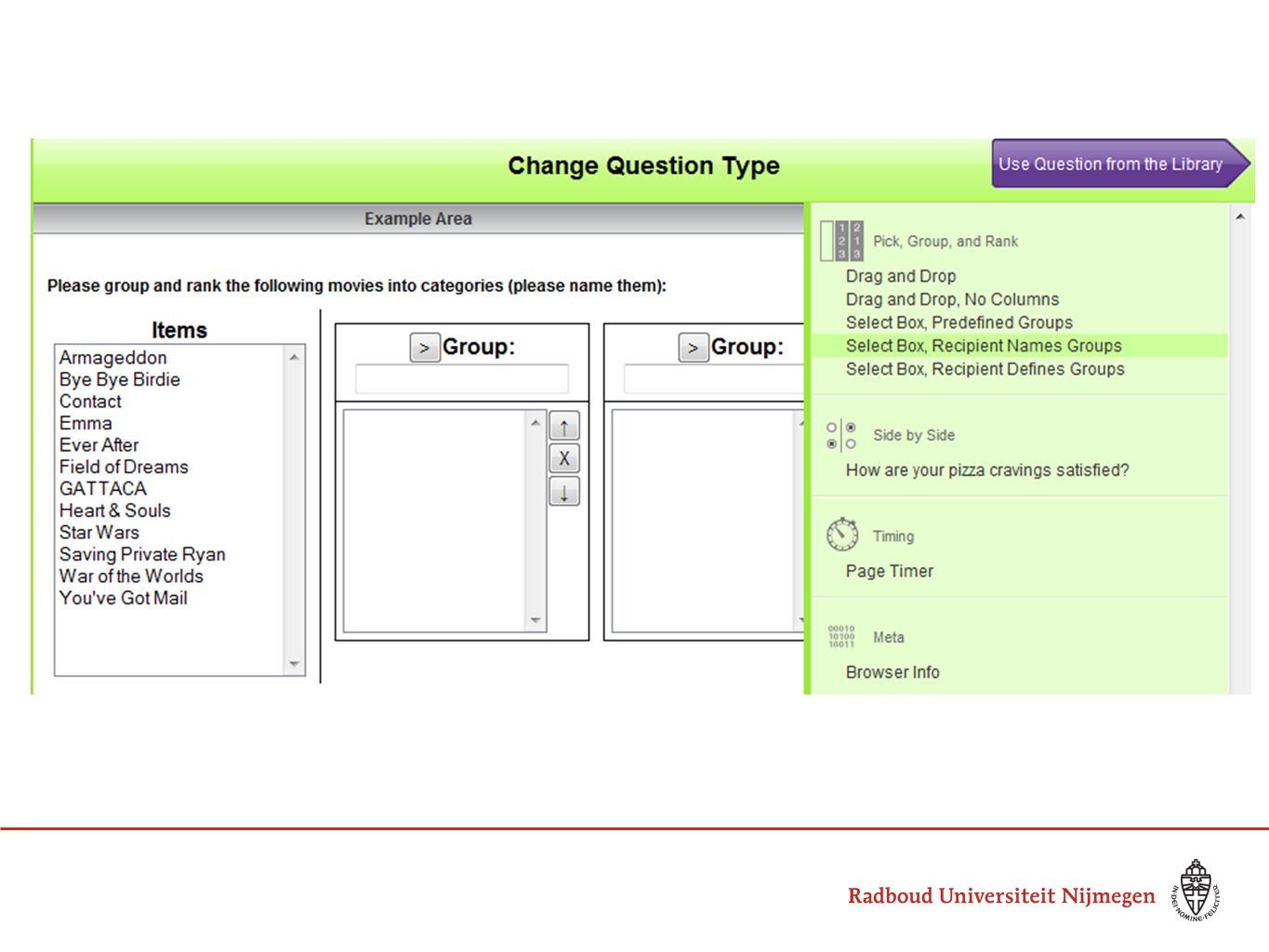Click the move-up arrow button beside first group list
The height and width of the screenshot is (952, 1269).
click(564, 427)
